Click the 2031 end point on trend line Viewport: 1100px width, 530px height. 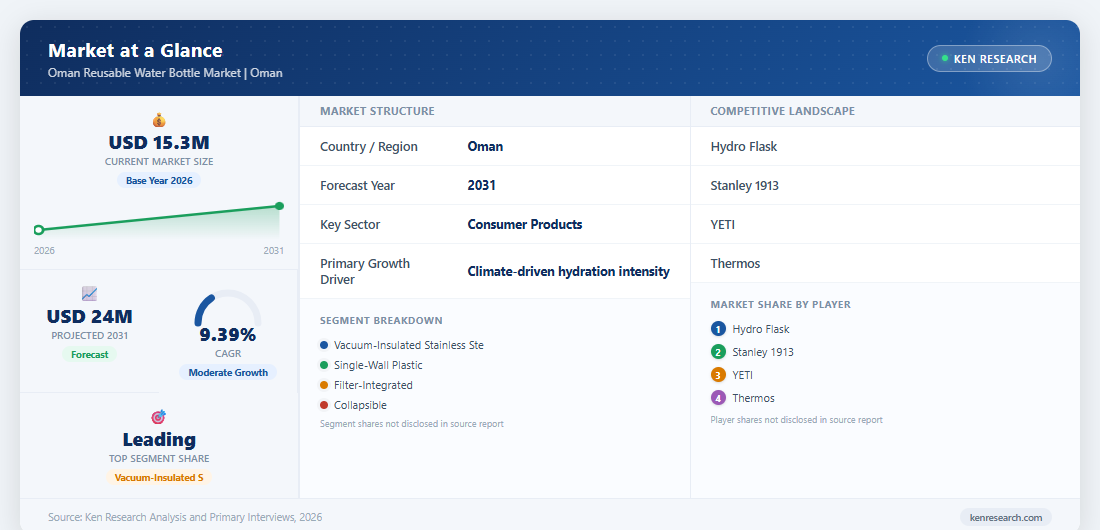[x=279, y=206]
